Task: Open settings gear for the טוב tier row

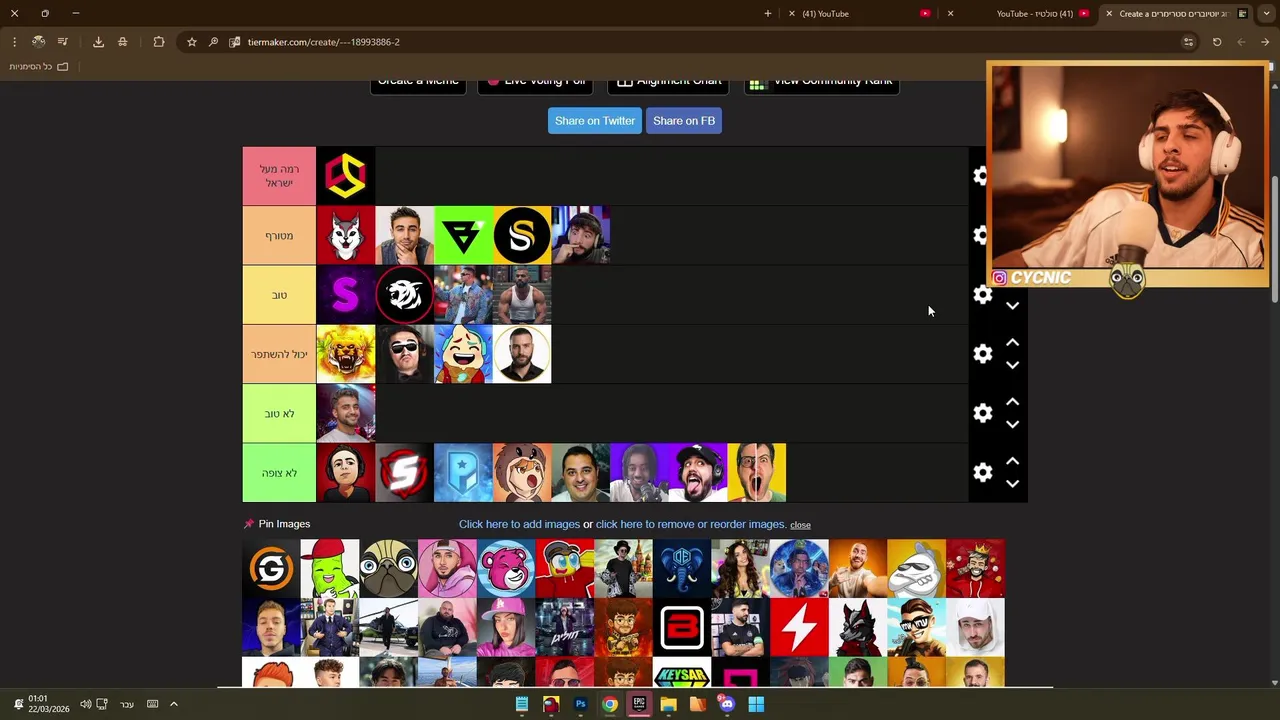Action: click(982, 294)
